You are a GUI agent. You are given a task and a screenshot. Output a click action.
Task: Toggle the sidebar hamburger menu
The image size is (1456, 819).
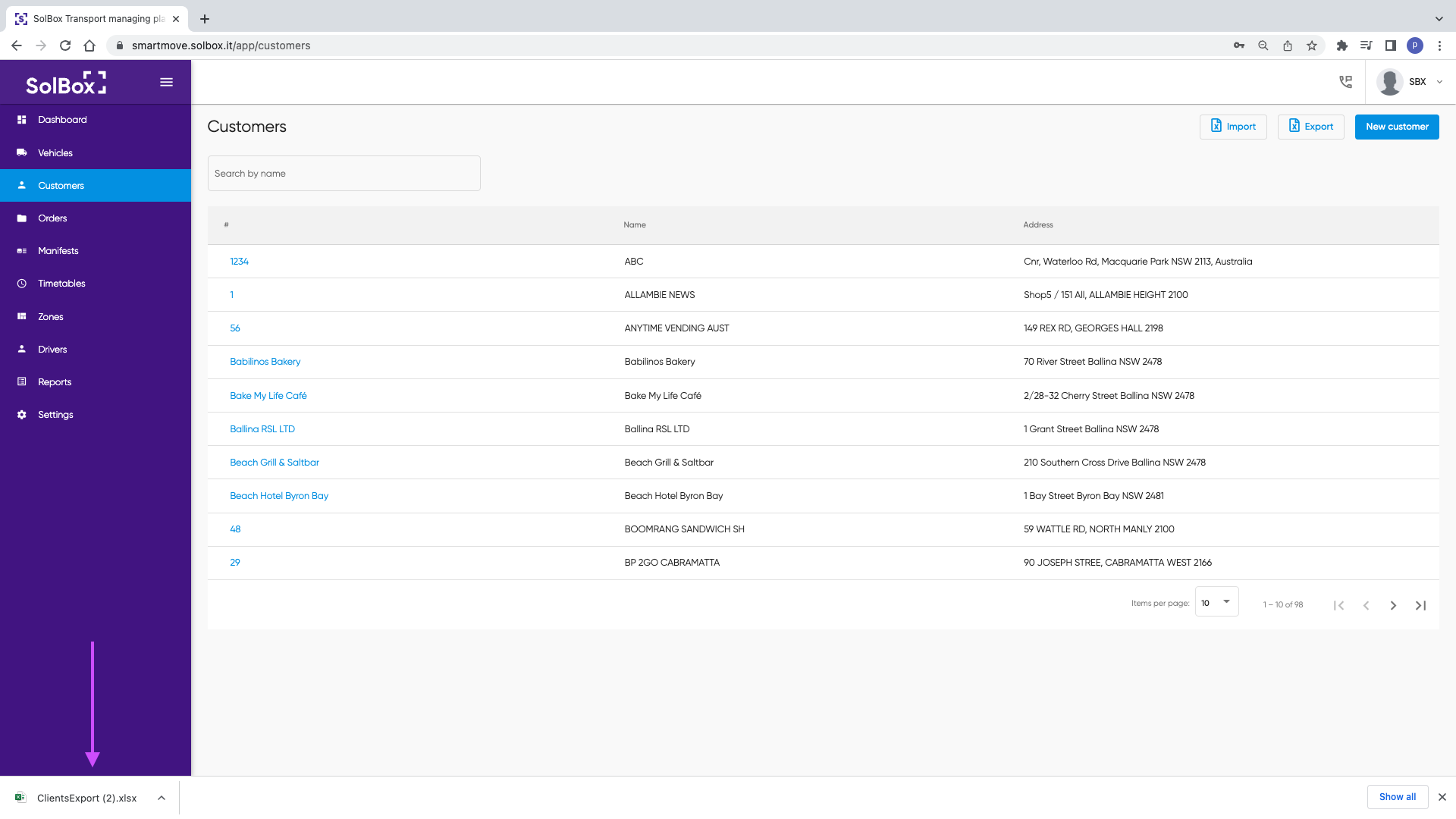coord(166,82)
